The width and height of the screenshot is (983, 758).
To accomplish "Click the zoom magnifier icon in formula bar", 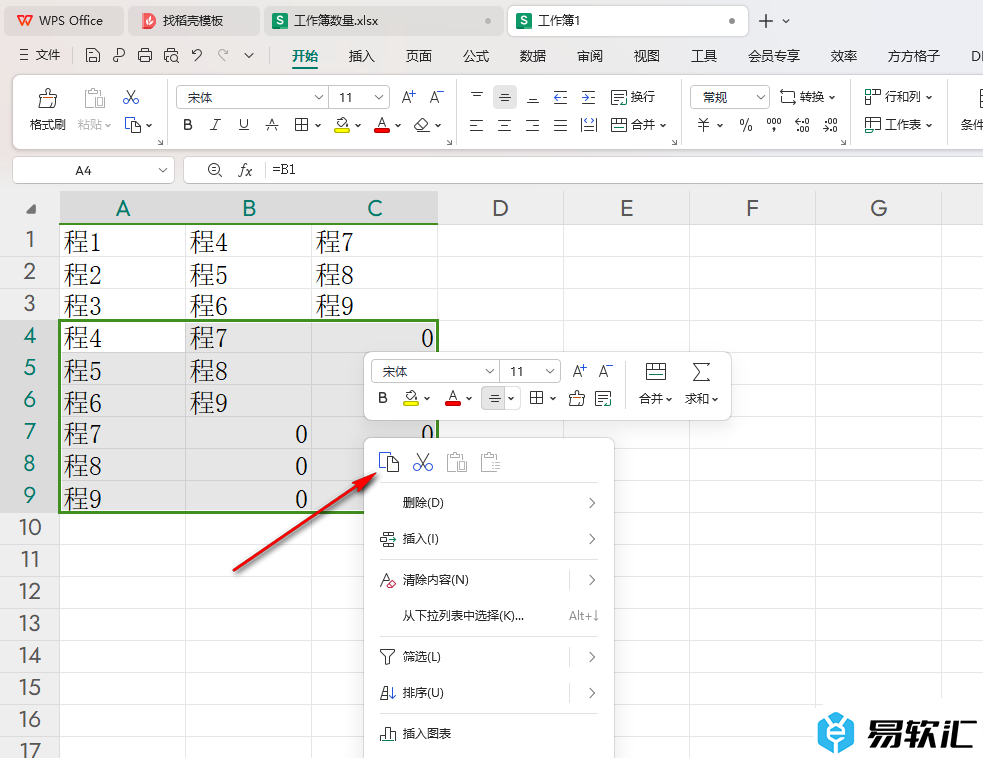I will click(214, 170).
